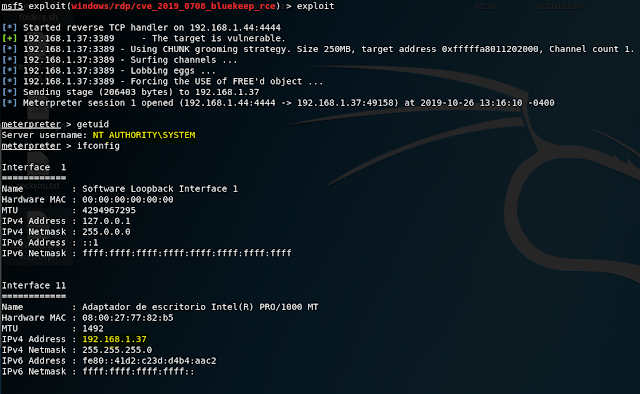Click IPv4 address 127.0.0.1
Viewport: 640px width, 394px height.
pos(106,221)
